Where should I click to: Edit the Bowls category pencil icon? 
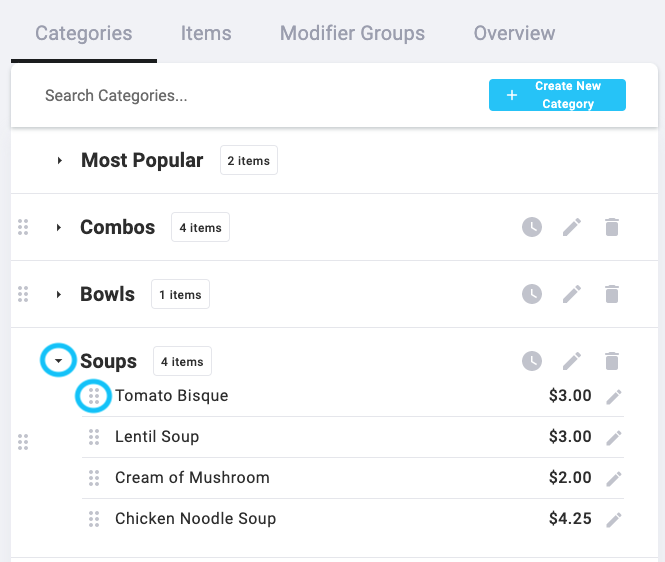click(572, 294)
